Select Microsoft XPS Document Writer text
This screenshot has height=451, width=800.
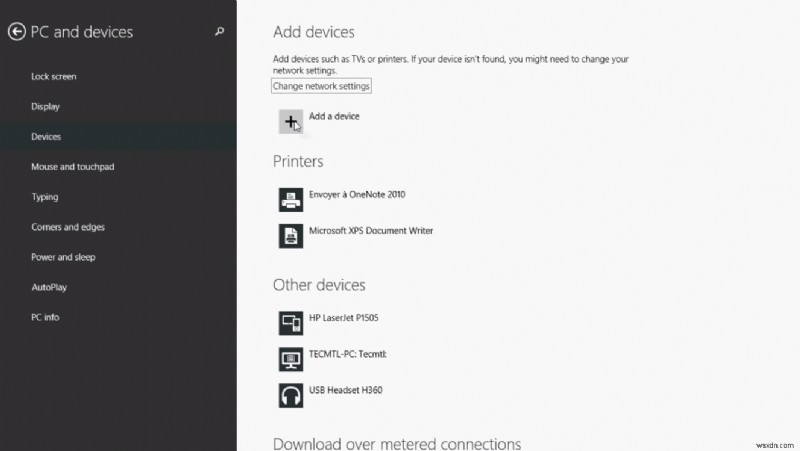[371, 231]
